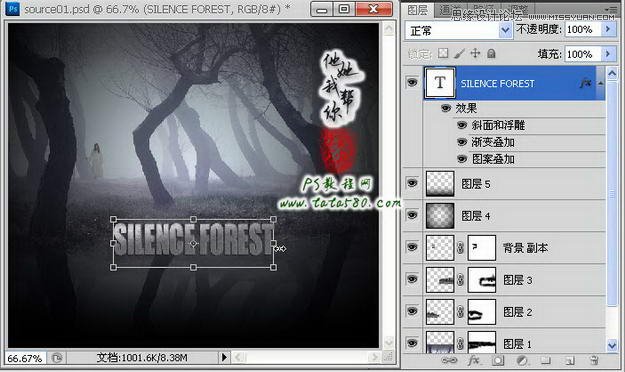Click canvas horizontal scrollbar right arrow
The width and height of the screenshot is (625, 372).
(x=373, y=357)
